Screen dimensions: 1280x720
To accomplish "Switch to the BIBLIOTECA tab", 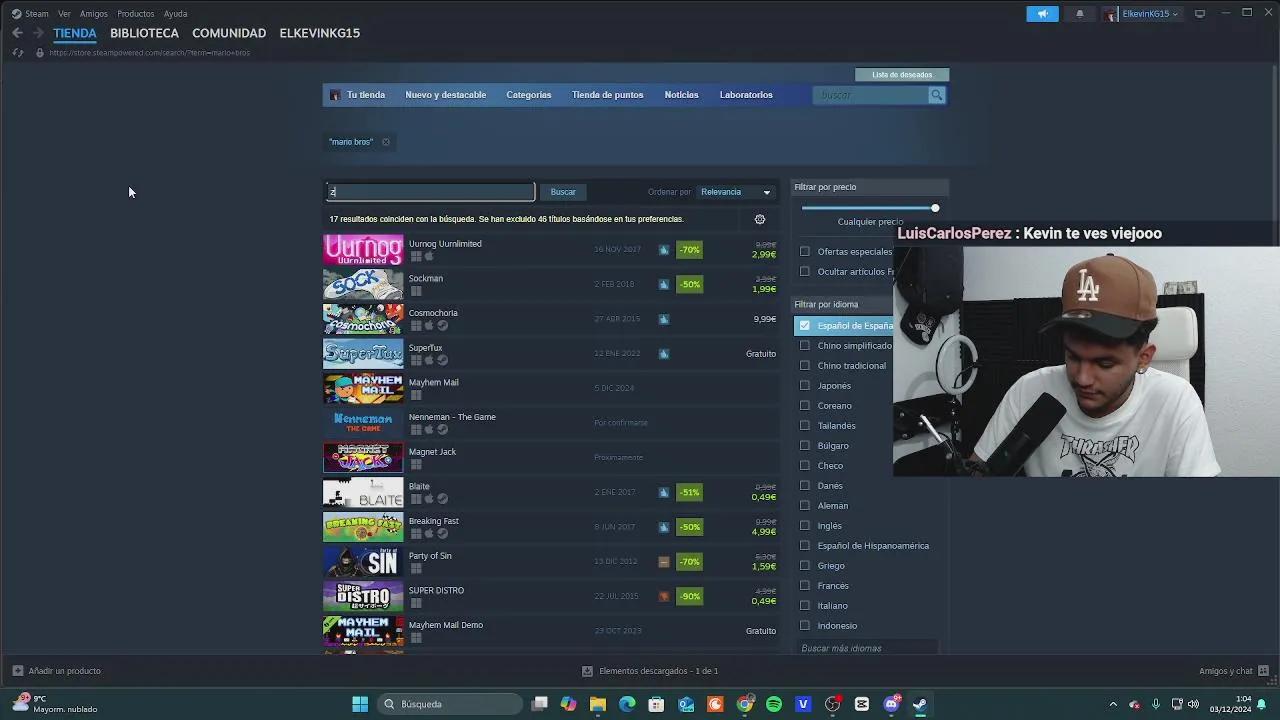I will point(144,33).
